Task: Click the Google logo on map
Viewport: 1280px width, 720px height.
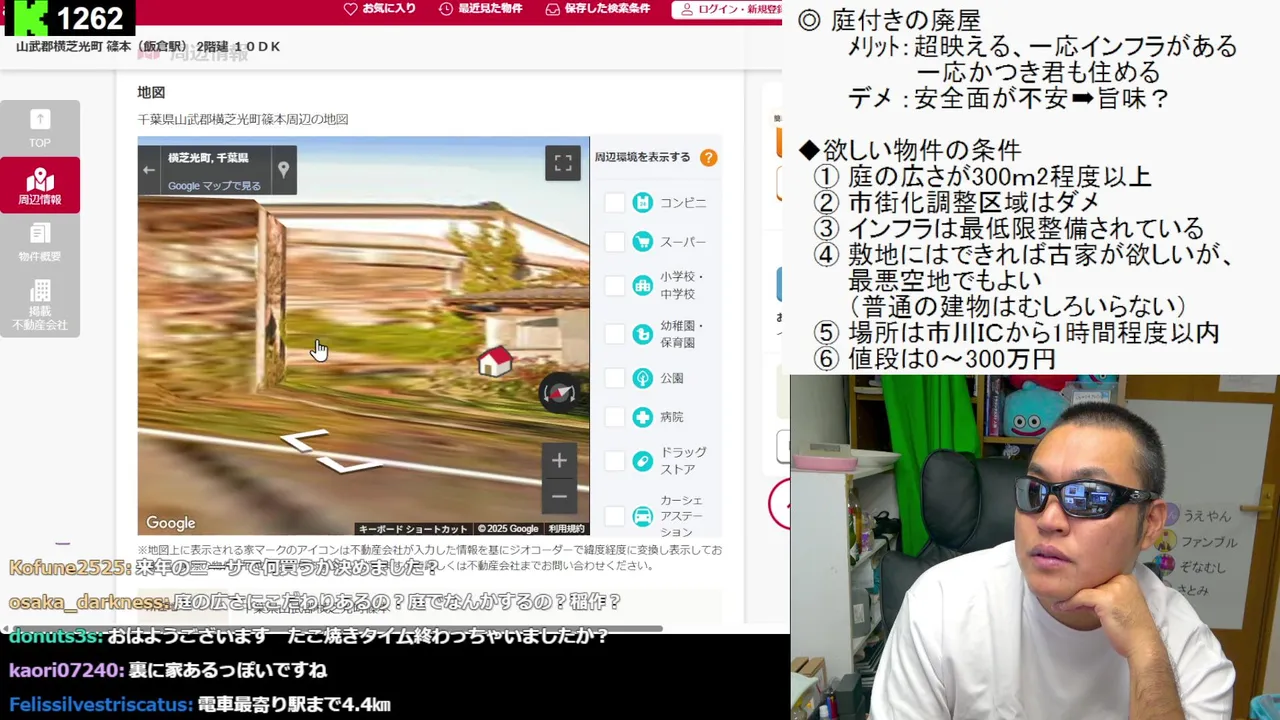Action: (171, 523)
